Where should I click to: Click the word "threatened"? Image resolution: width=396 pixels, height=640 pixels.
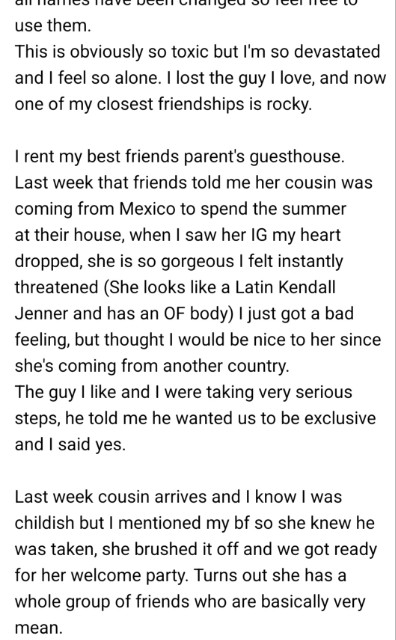(56, 287)
